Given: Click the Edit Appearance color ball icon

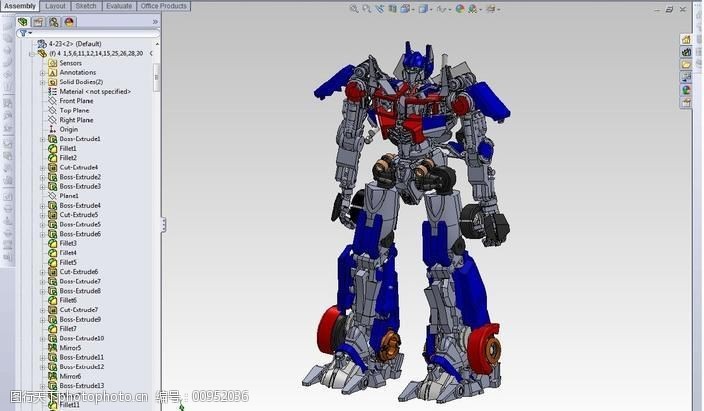Looking at the screenshot, I should (x=460, y=9).
